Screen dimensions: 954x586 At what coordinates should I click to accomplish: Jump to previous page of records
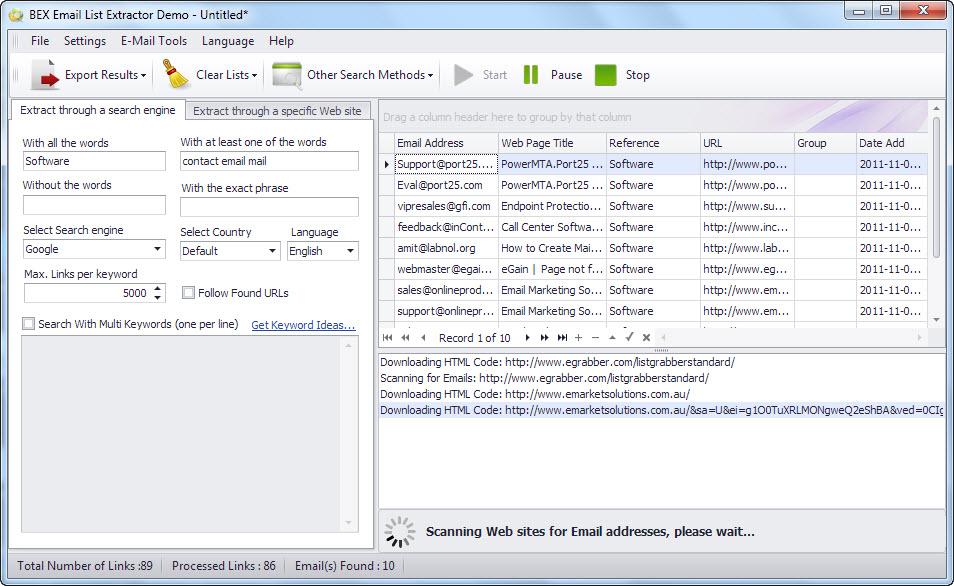(405, 337)
